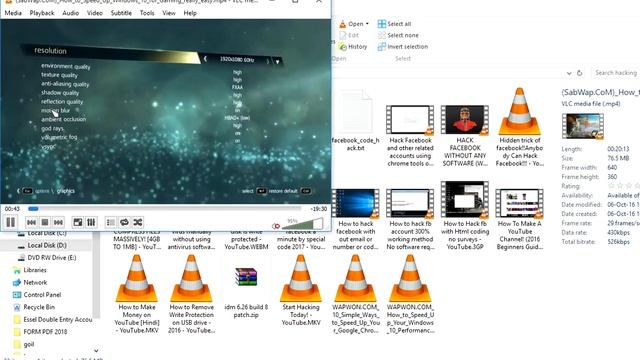The width and height of the screenshot is (640, 360).
Task: Toggle VLC loop mode button
Action: pyautogui.click(x=124, y=222)
